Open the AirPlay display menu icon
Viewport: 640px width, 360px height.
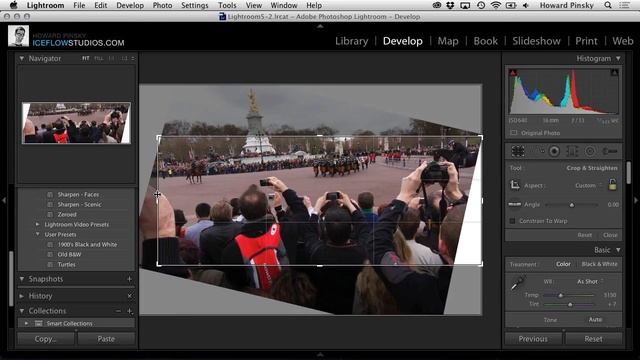[x=465, y=5]
